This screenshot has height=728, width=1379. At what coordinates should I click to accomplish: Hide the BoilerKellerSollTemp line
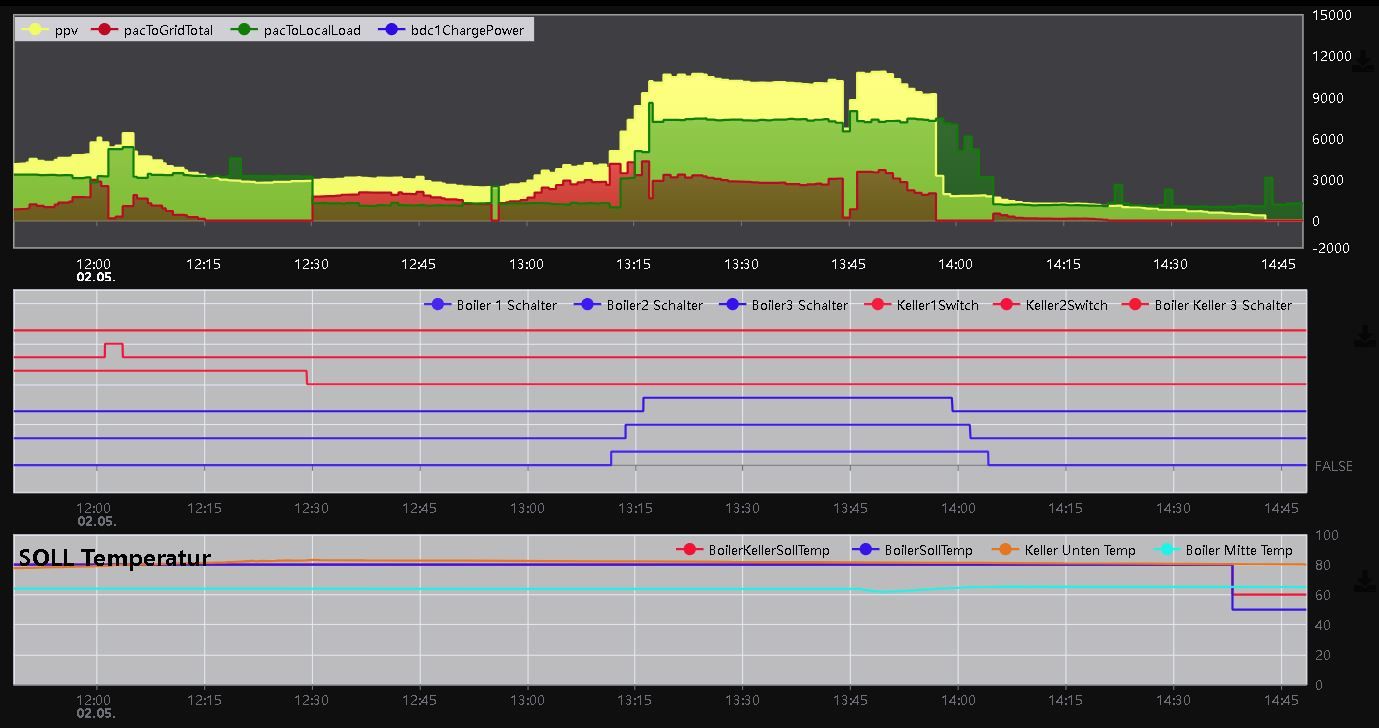click(753, 550)
